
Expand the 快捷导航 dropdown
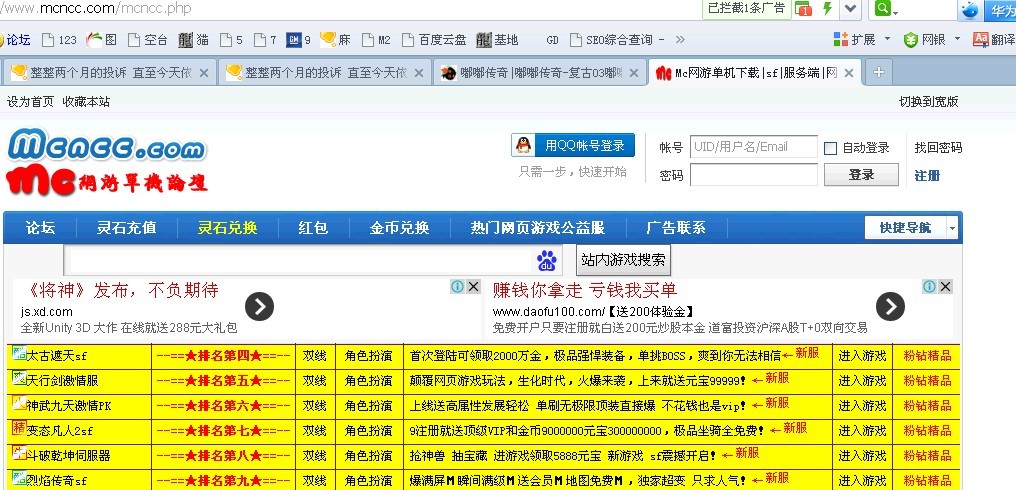pyautogui.click(x=951, y=228)
